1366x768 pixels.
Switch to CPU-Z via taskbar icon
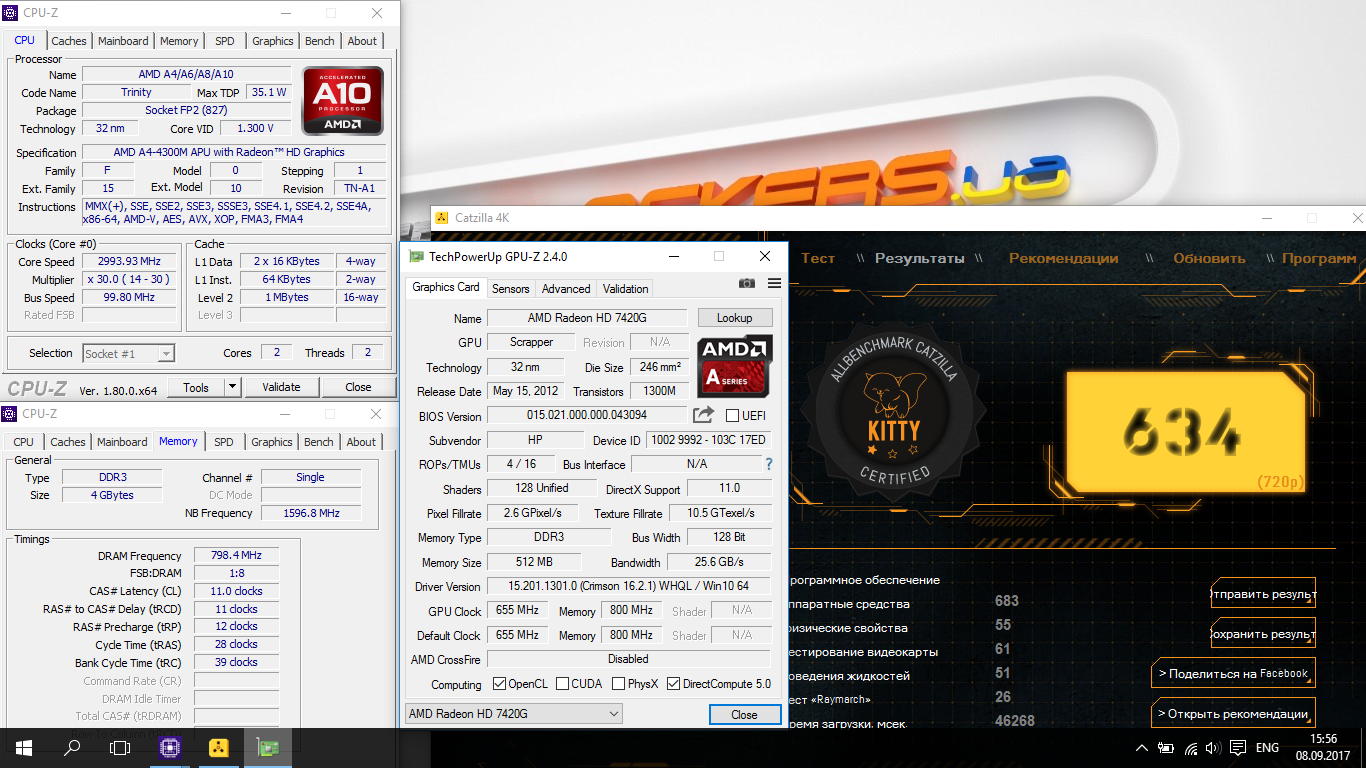pos(169,747)
